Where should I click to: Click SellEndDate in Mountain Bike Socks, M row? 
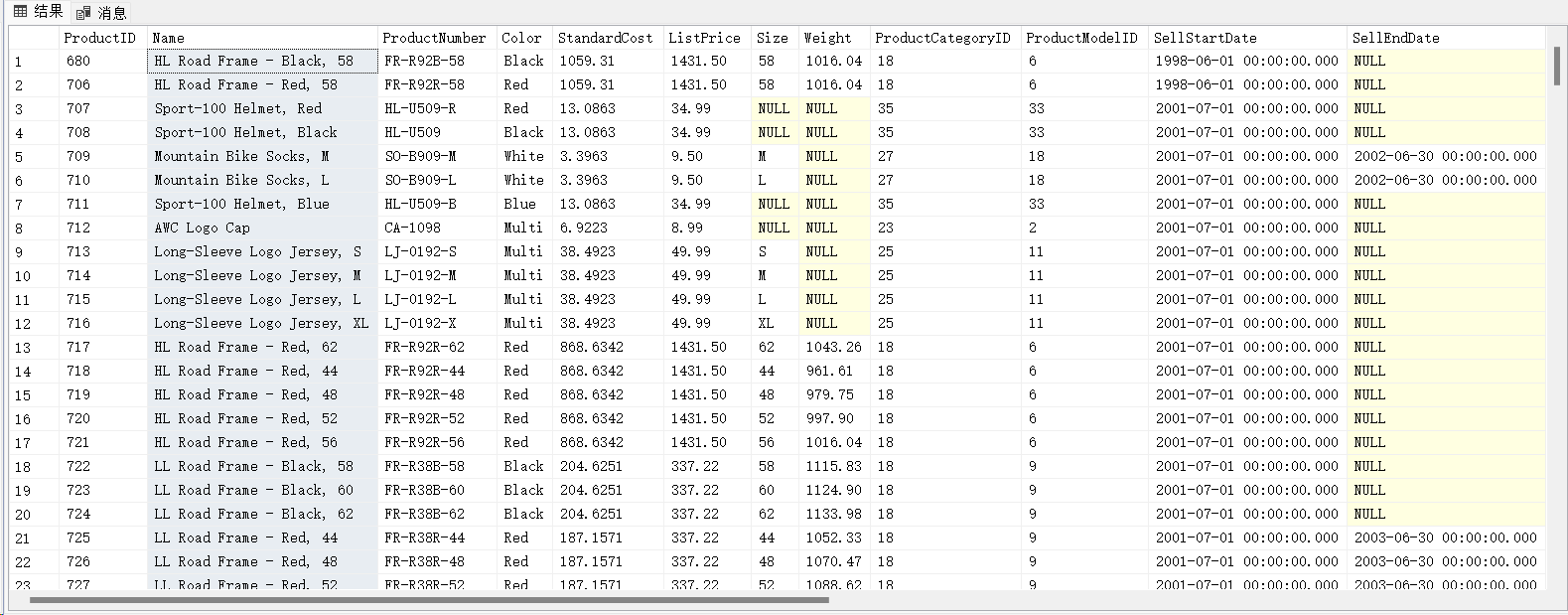pyautogui.click(x=1446, y=156)
